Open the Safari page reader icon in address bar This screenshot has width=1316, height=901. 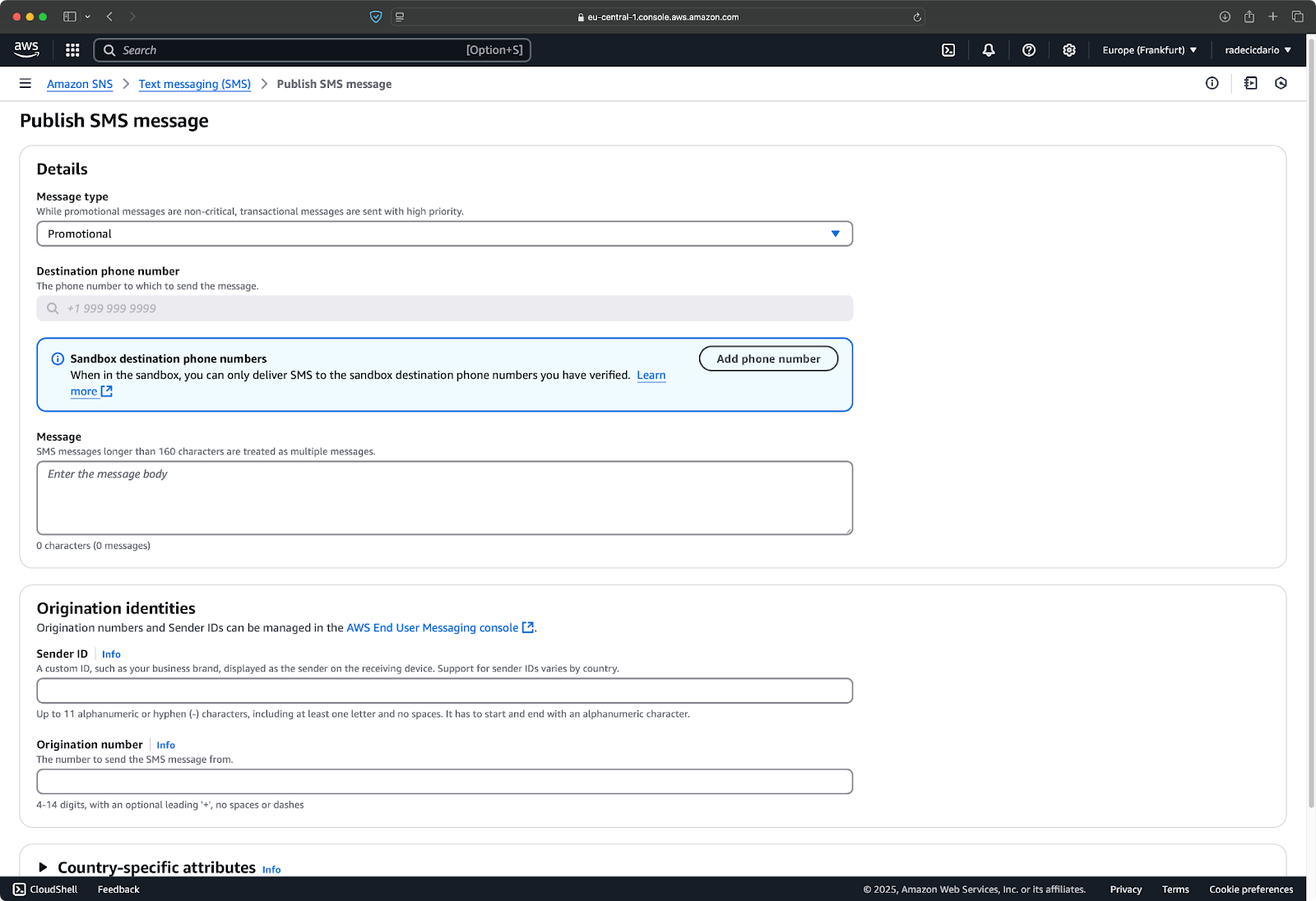[x=400, y=16]
